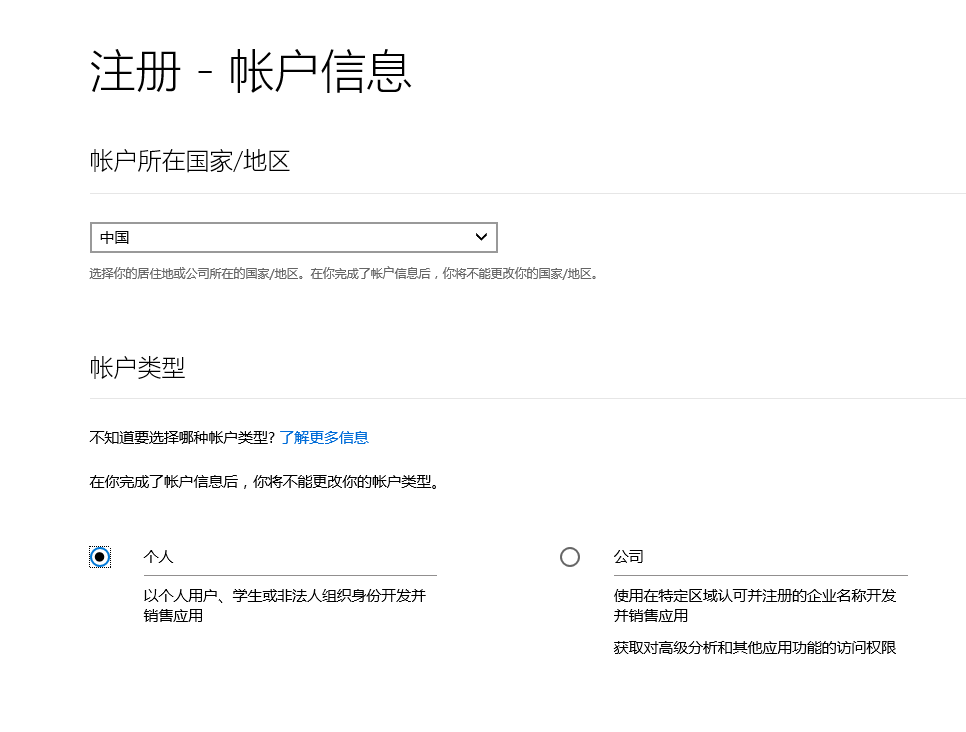Click the underline beneath the 公司 option
This screenshot has height=732, width=966.
click(761, 575)
